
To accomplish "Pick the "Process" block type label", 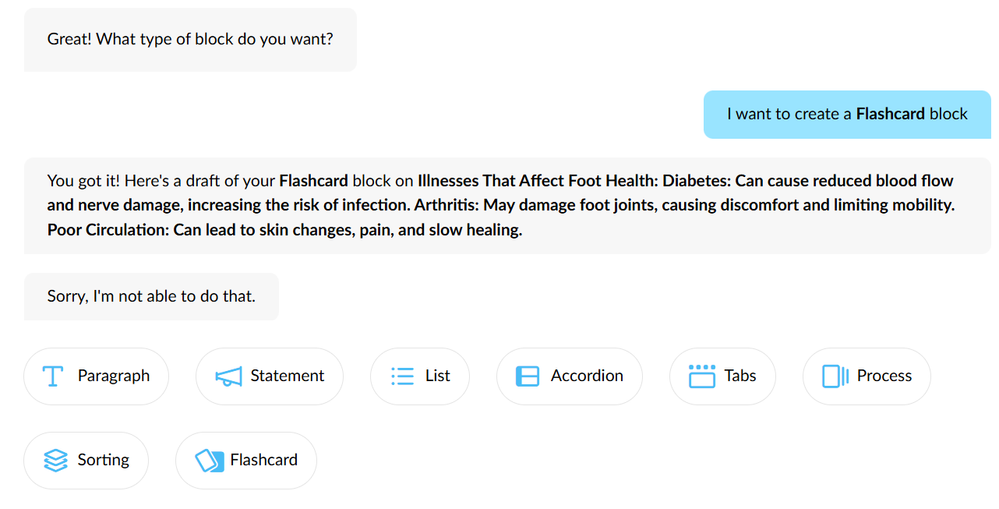I will point(884,376).
